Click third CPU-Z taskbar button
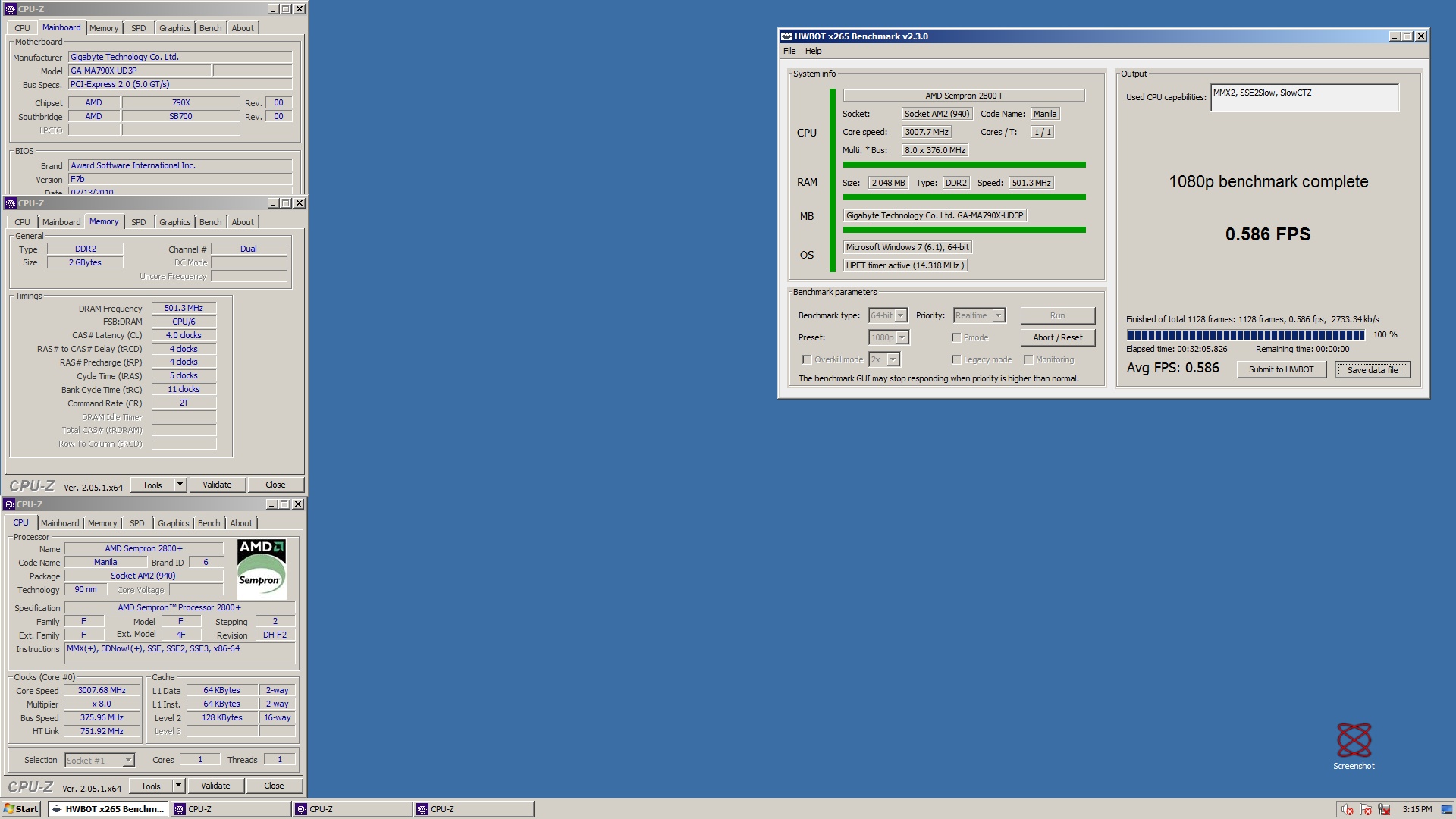 point(474,809)
